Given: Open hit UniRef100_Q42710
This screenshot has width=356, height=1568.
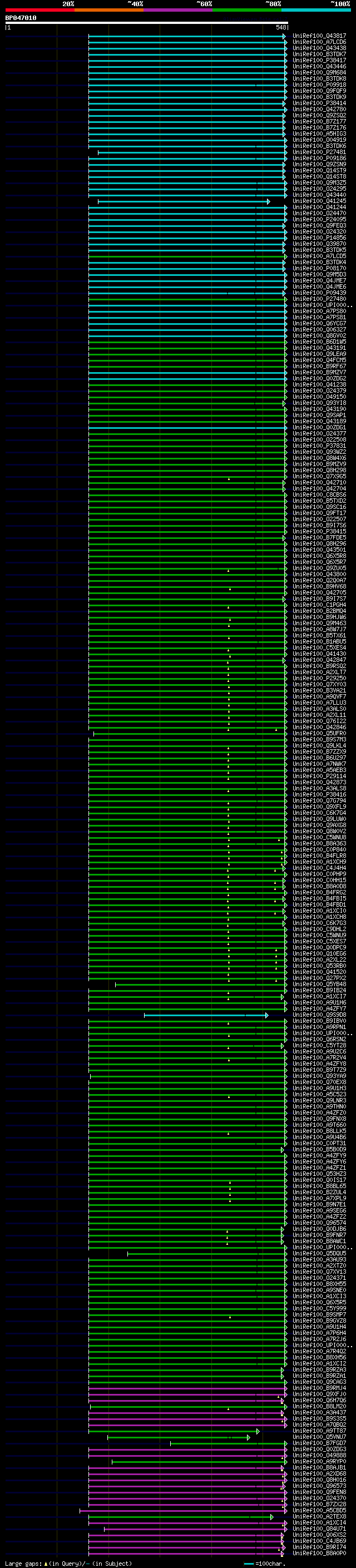Looking at the screenshot, I should pos(319,483).
